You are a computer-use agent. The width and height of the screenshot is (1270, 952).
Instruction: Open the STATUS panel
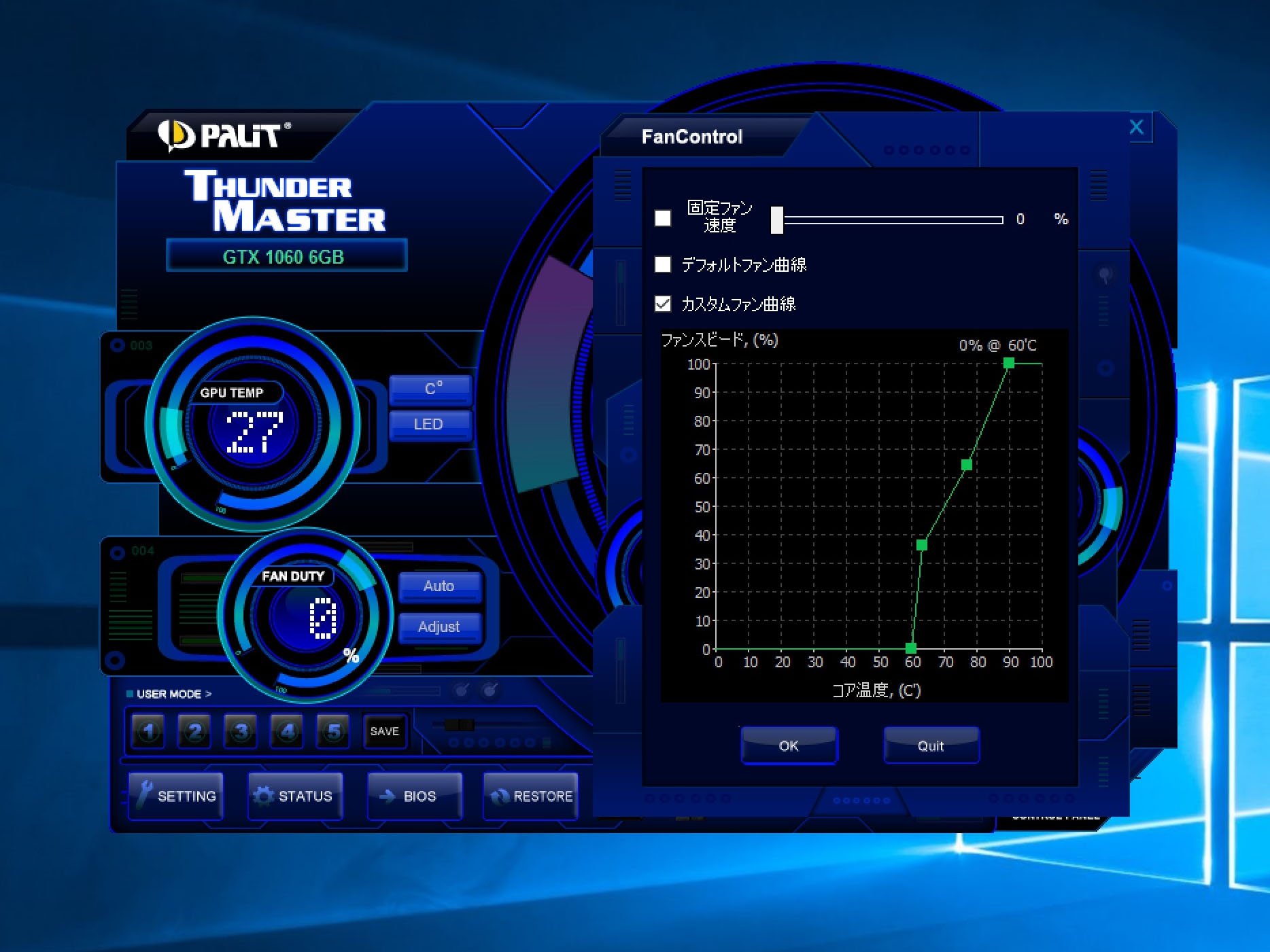point(295,796)
